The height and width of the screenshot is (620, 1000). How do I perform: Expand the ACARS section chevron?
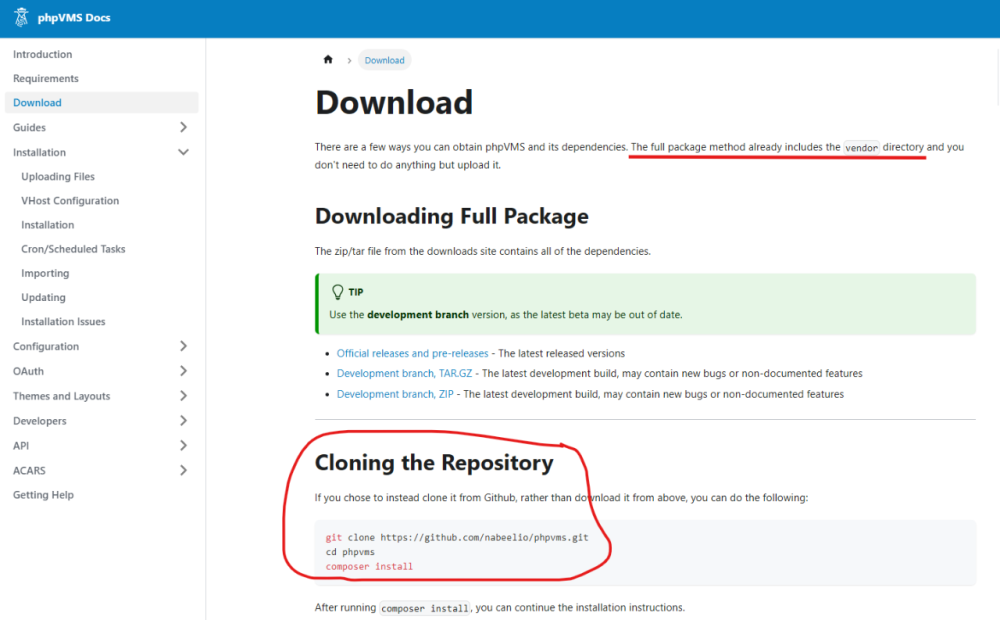click(x=183, y=470)
